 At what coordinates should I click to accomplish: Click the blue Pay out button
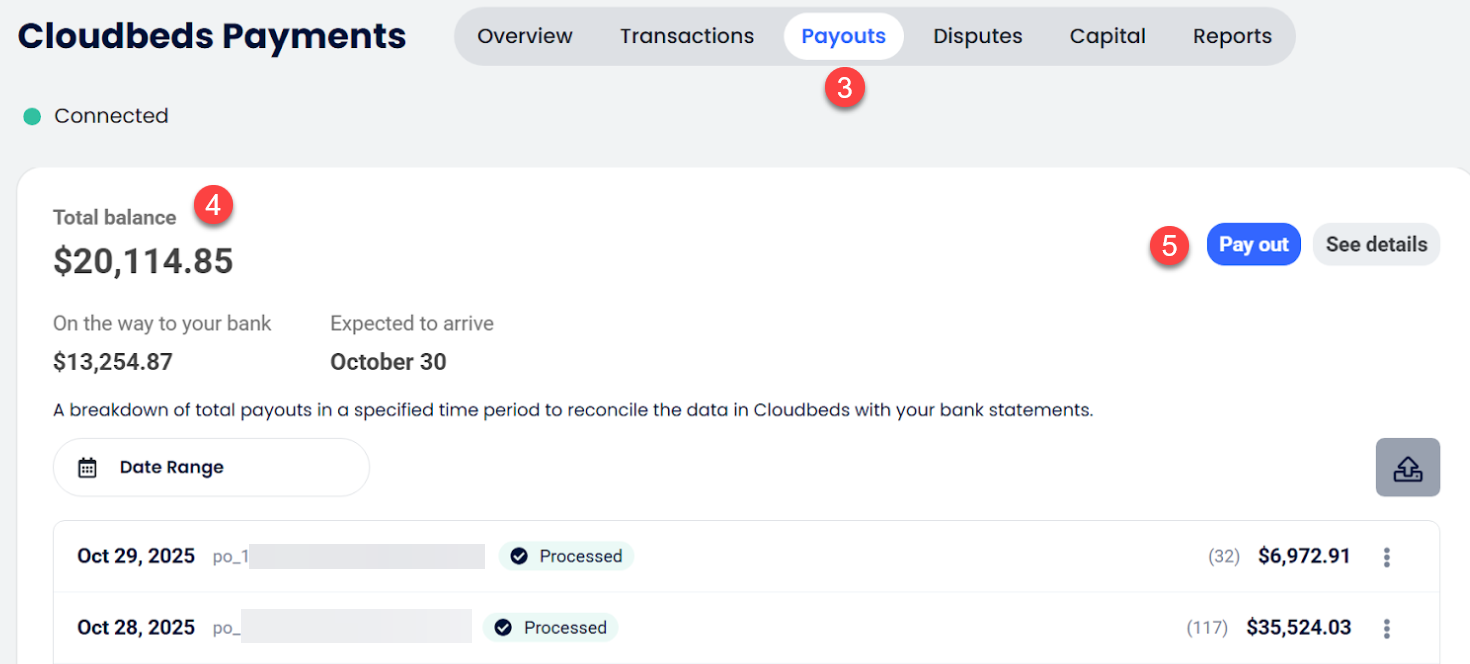[x=1253, y=245]
